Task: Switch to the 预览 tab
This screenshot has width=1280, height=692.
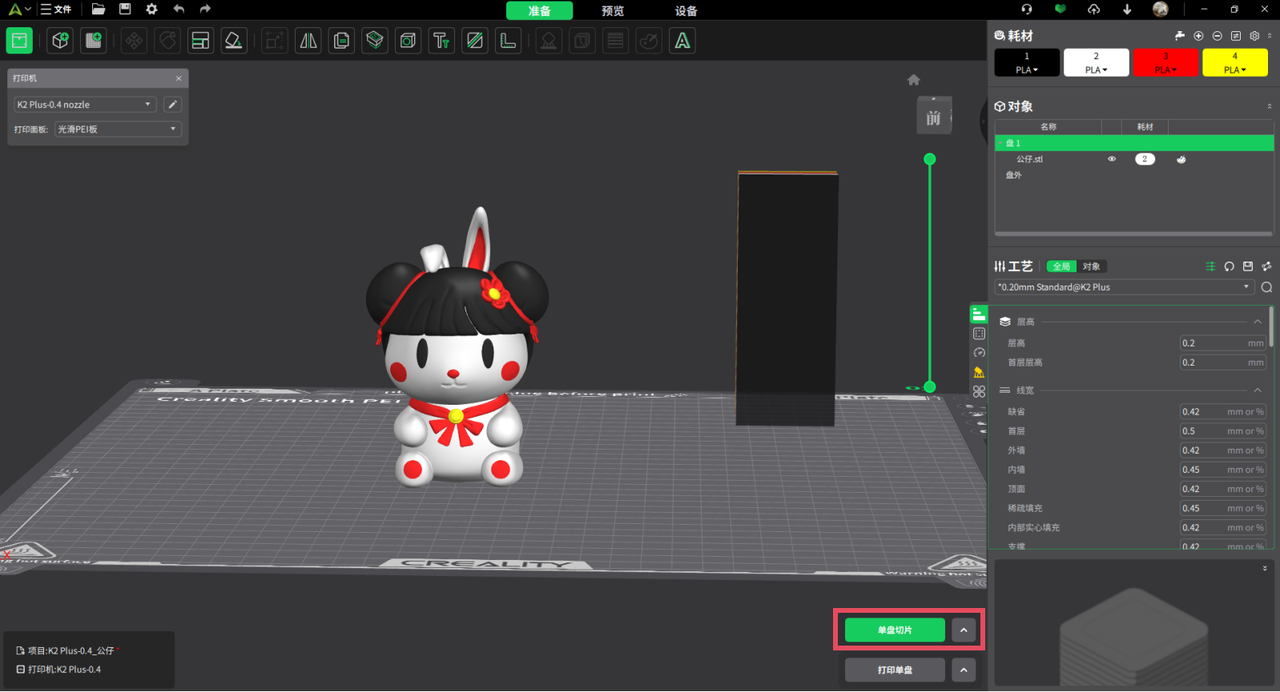Action: (x=613, y=11)
